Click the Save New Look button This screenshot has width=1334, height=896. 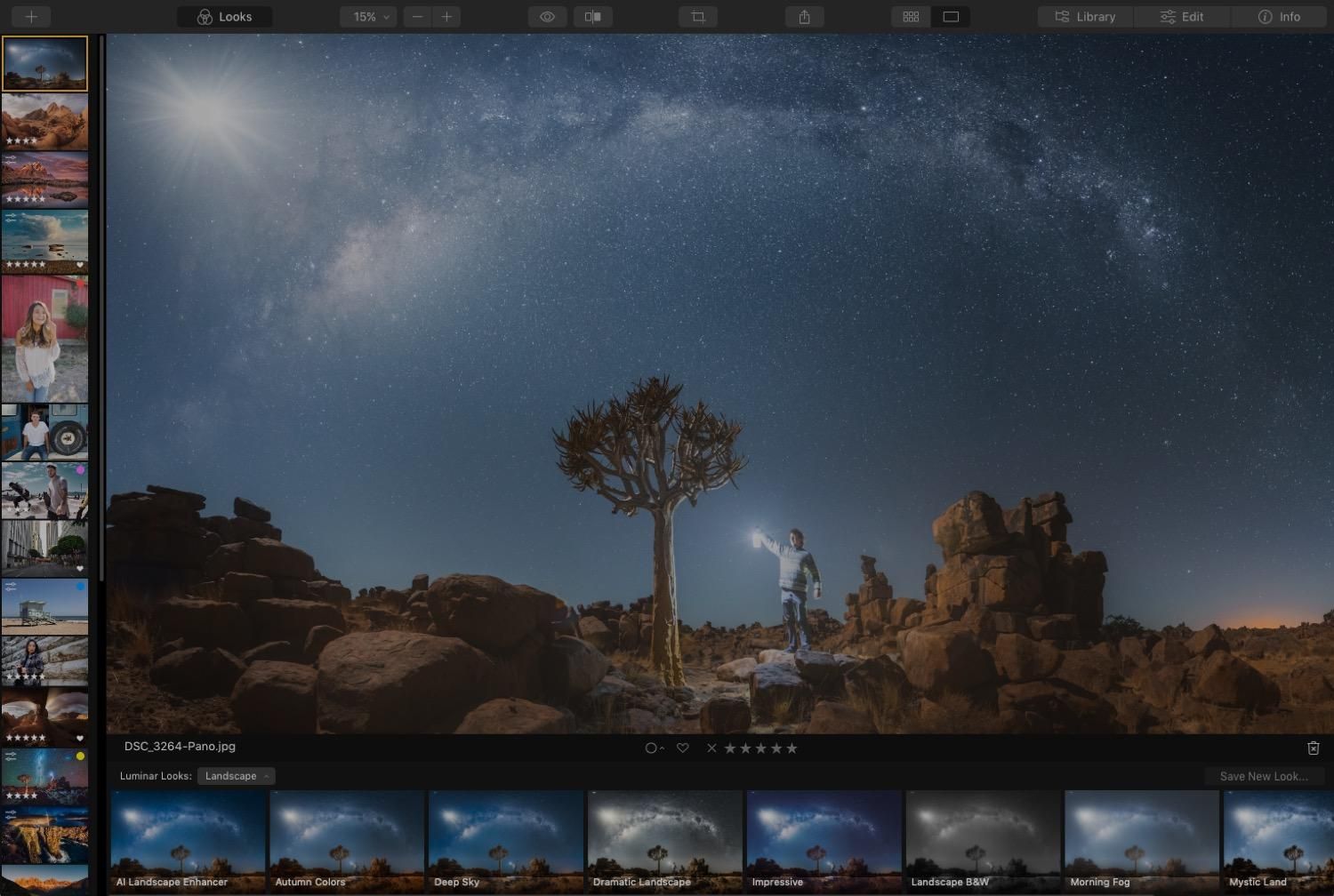[1264, 775]
